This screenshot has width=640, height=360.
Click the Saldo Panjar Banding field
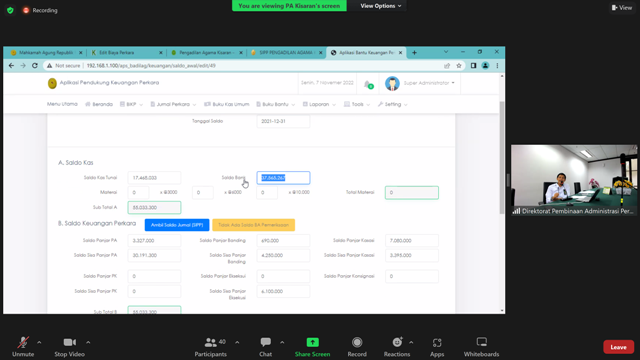pos(283,241)
